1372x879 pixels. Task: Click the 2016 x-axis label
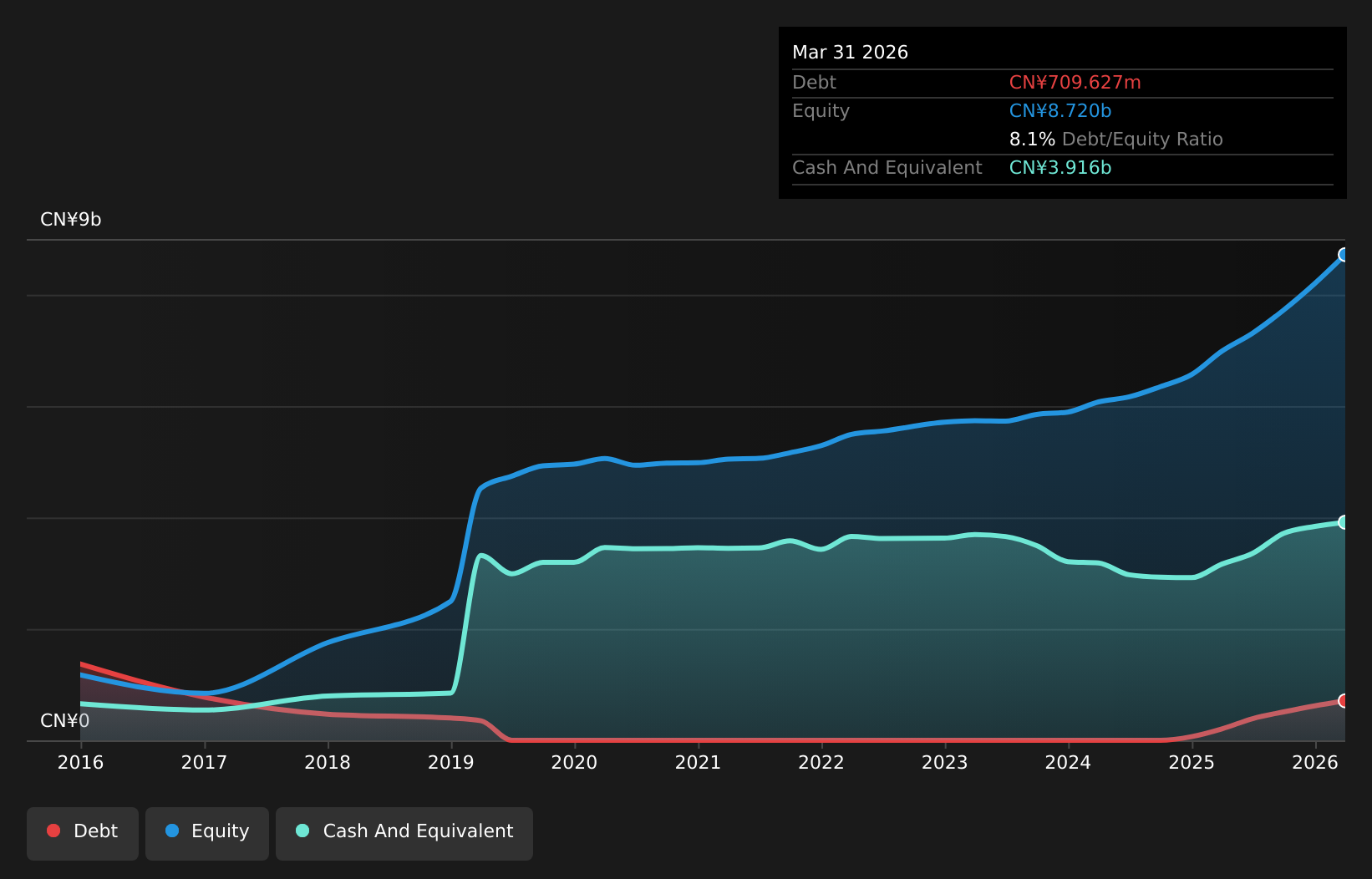point(80,763)
